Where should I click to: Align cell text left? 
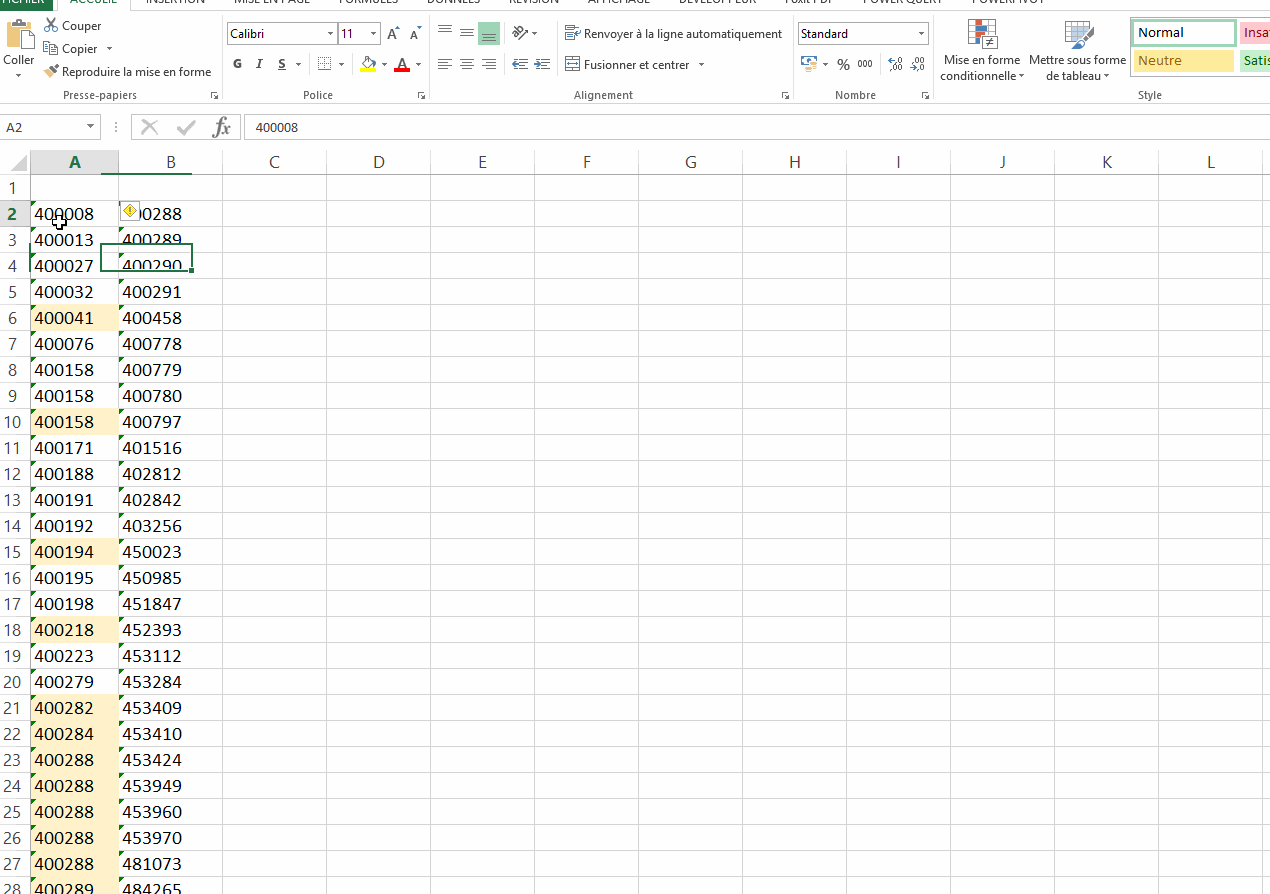[x=445, y=64]
